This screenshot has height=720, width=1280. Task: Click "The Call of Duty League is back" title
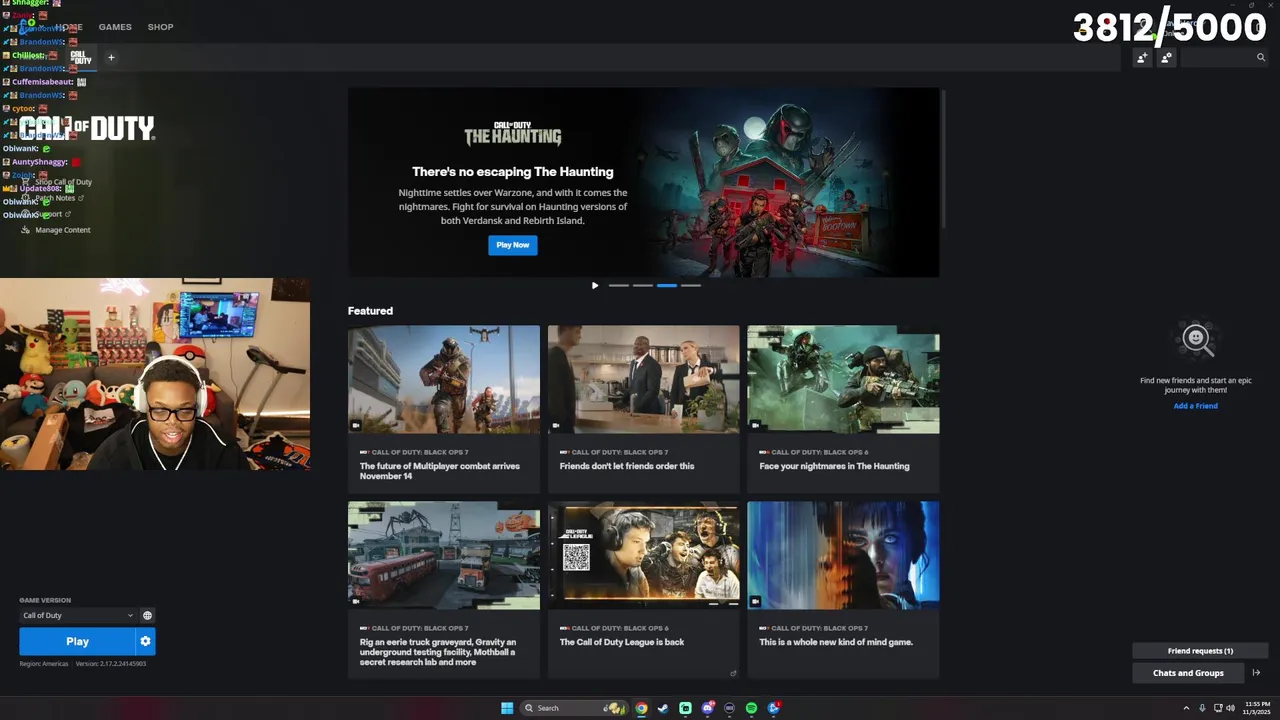click(x=622, y=642)
